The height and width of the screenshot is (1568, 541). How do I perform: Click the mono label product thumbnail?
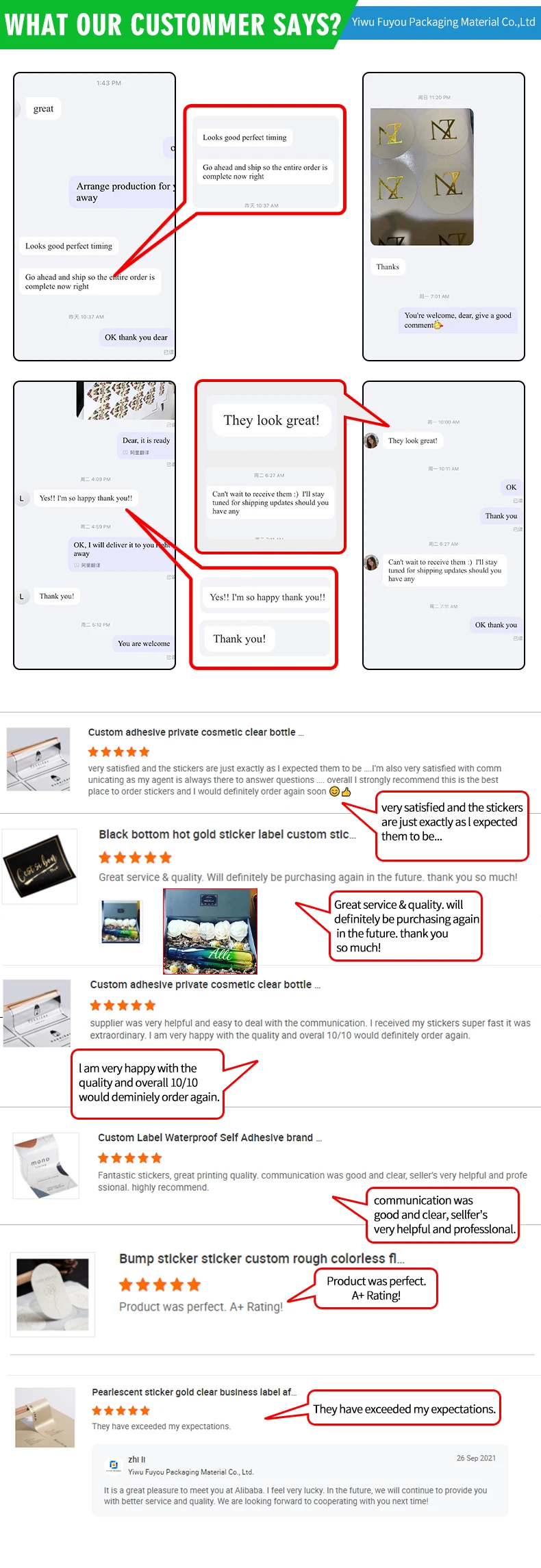click(x=46, y=1166)
